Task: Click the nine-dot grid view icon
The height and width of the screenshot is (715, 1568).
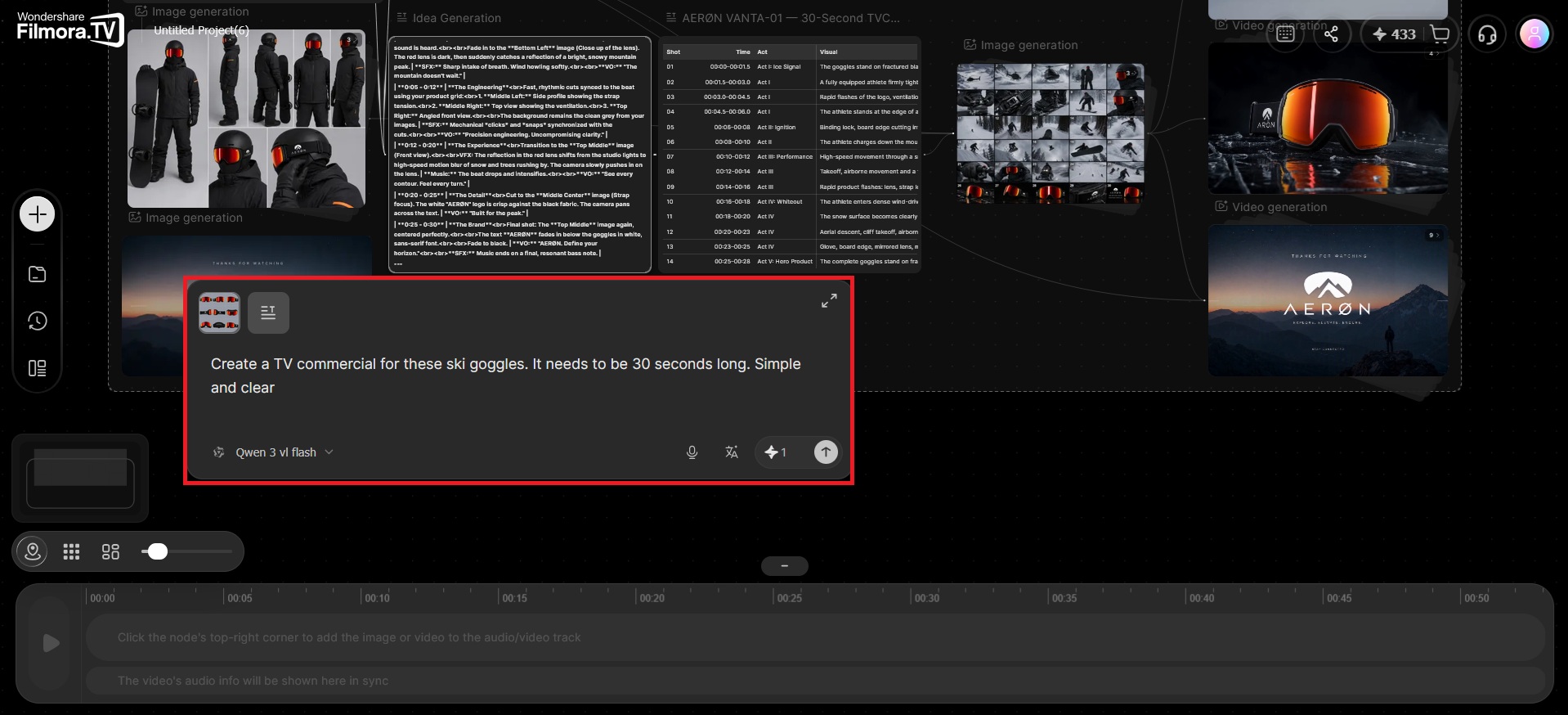Action: 72,552
